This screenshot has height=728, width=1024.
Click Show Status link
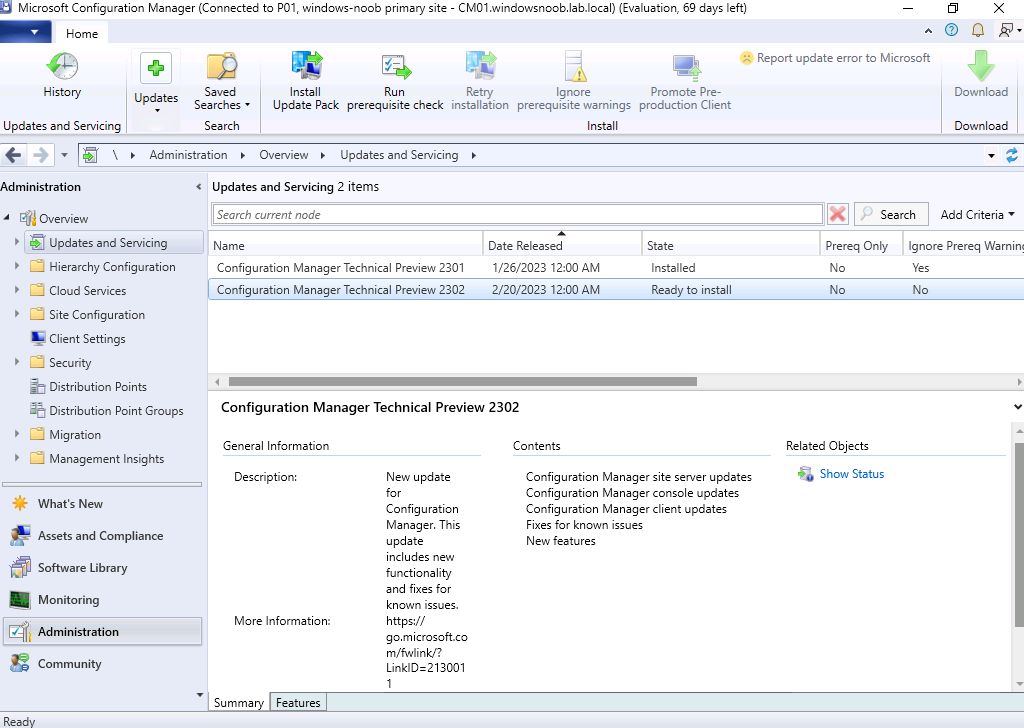coord(852,474)
